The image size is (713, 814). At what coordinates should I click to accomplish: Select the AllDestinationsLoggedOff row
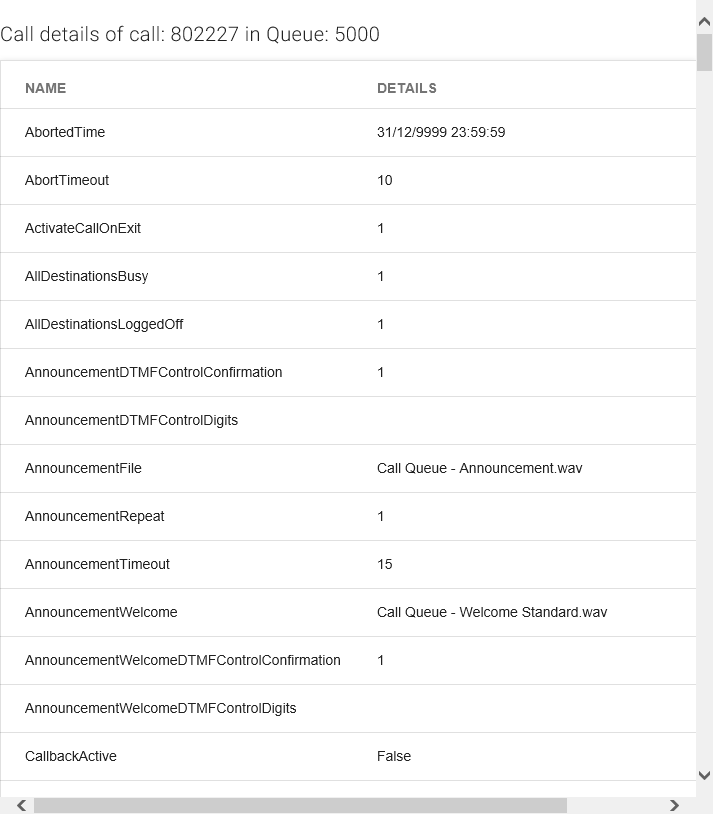pyautogui.click(x=104, y=324)
